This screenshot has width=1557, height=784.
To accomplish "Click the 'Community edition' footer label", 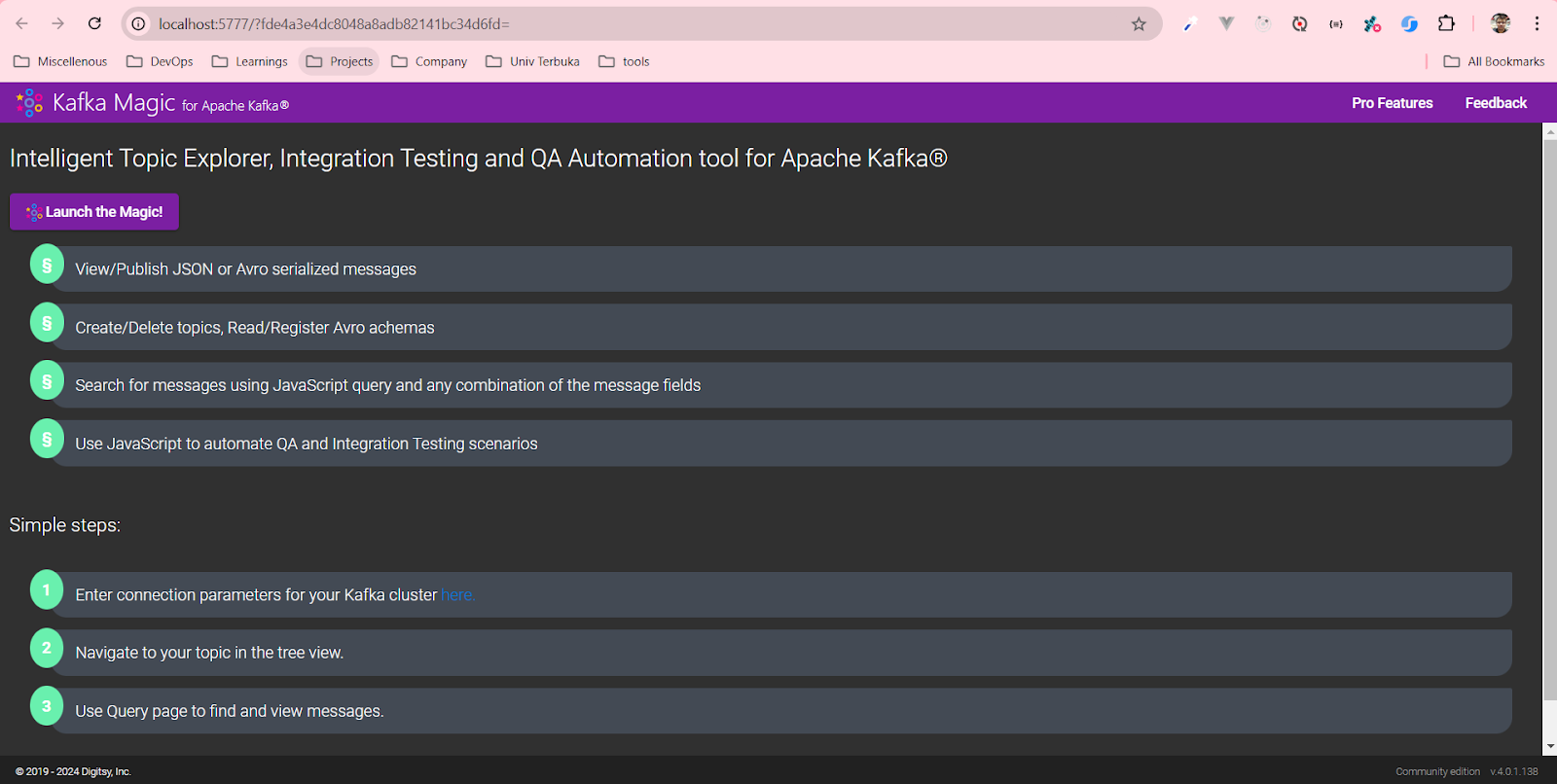I will (x=1437, y=771).
